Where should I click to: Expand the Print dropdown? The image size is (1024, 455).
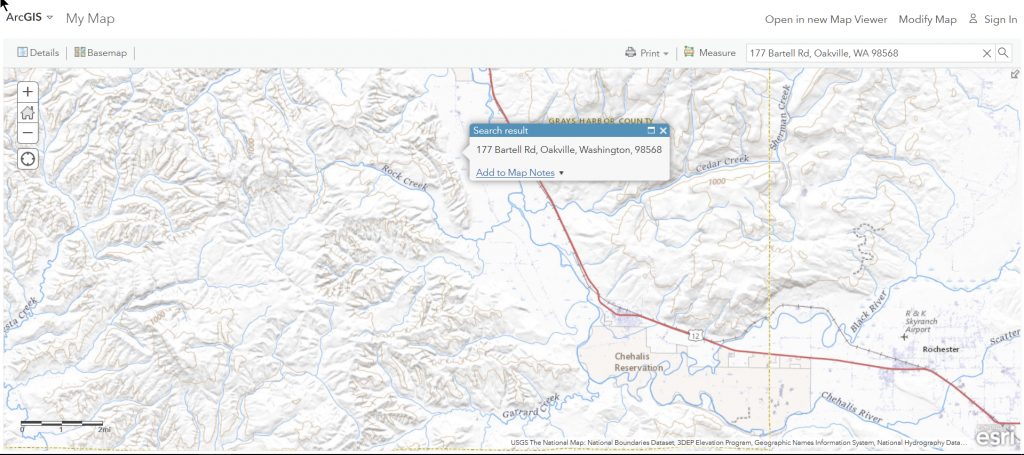647,53
